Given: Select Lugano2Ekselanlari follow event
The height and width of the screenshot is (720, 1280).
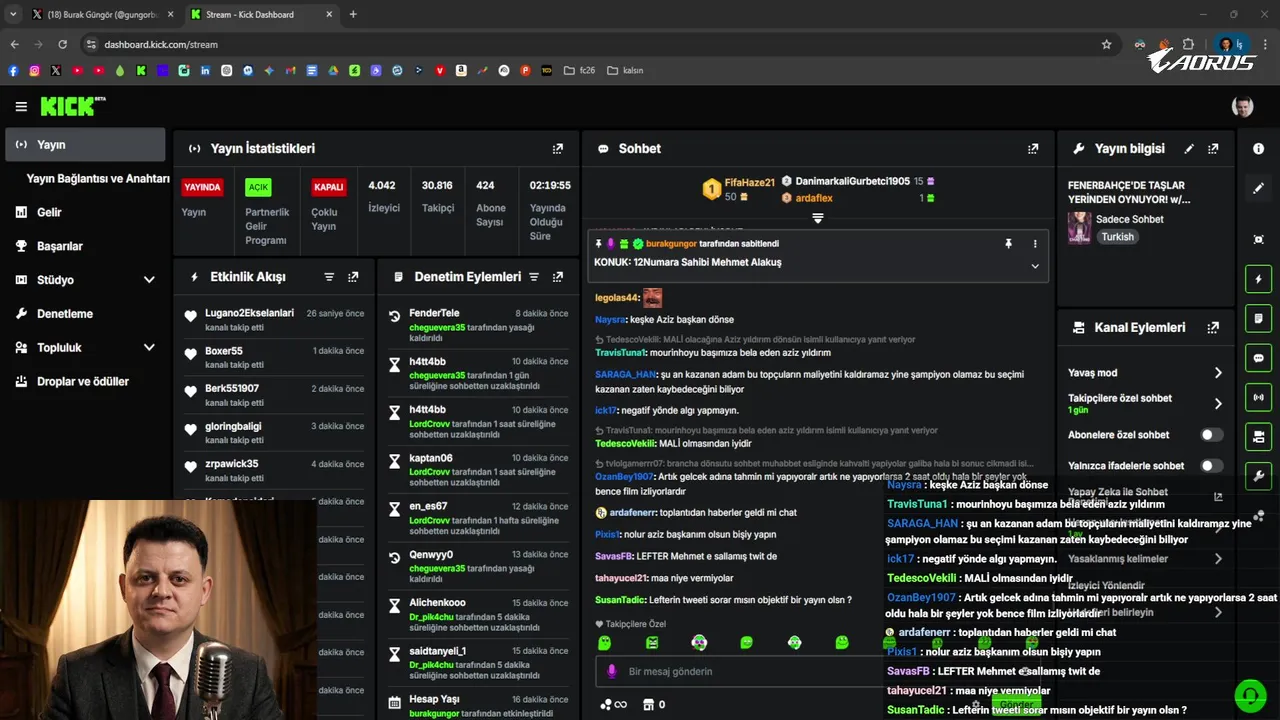Looking at the screenshot, I should [275, 319].
